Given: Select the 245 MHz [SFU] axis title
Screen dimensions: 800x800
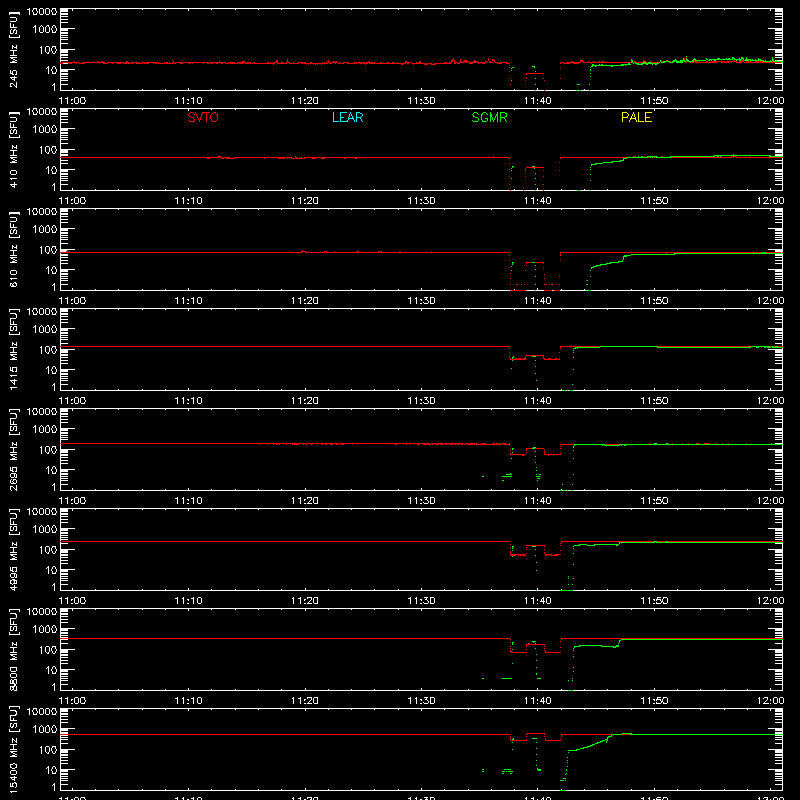Looking at the screenshot, I should click(x=14, y=49).
